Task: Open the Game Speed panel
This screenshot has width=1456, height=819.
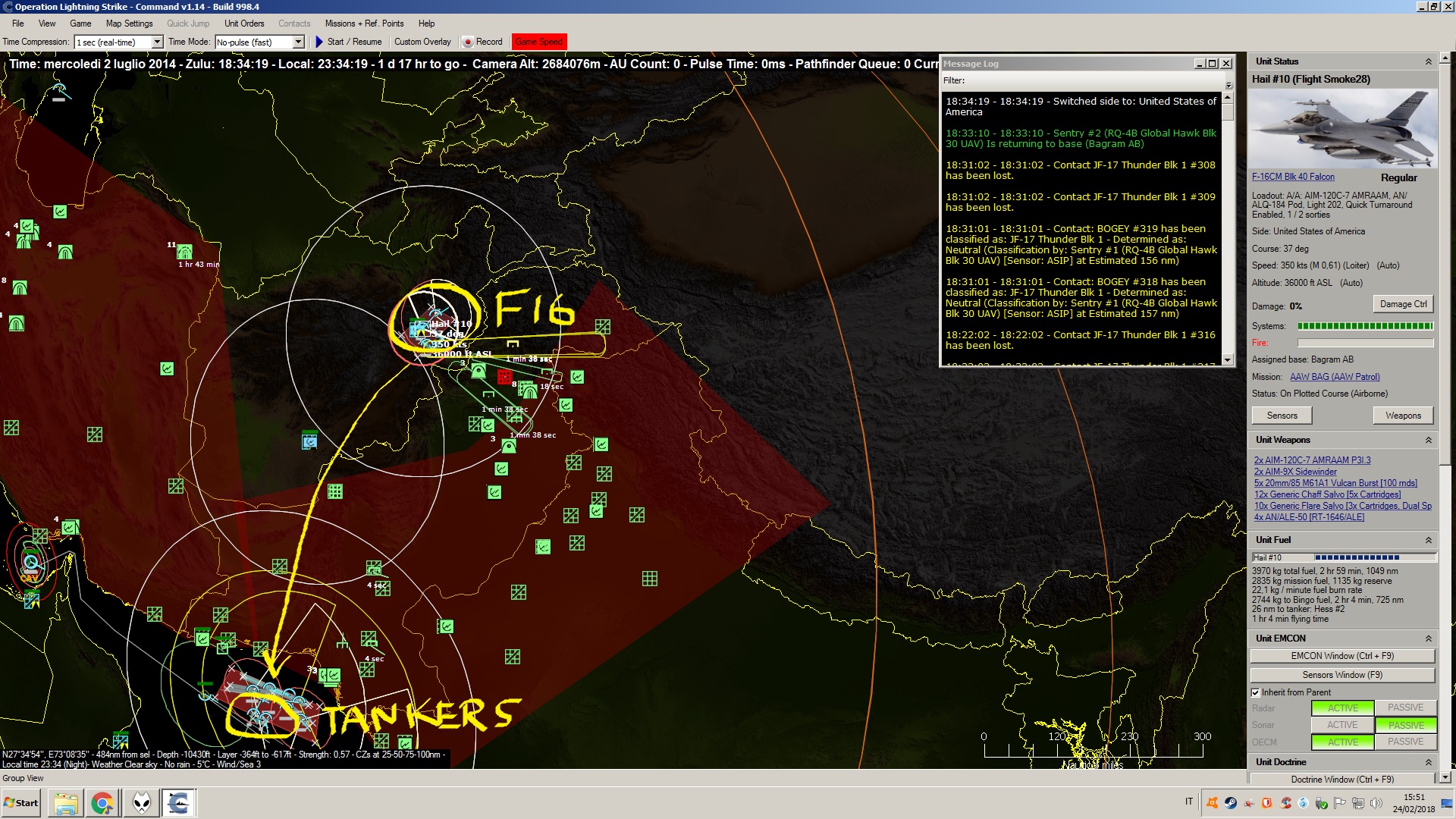Action: 538,42
